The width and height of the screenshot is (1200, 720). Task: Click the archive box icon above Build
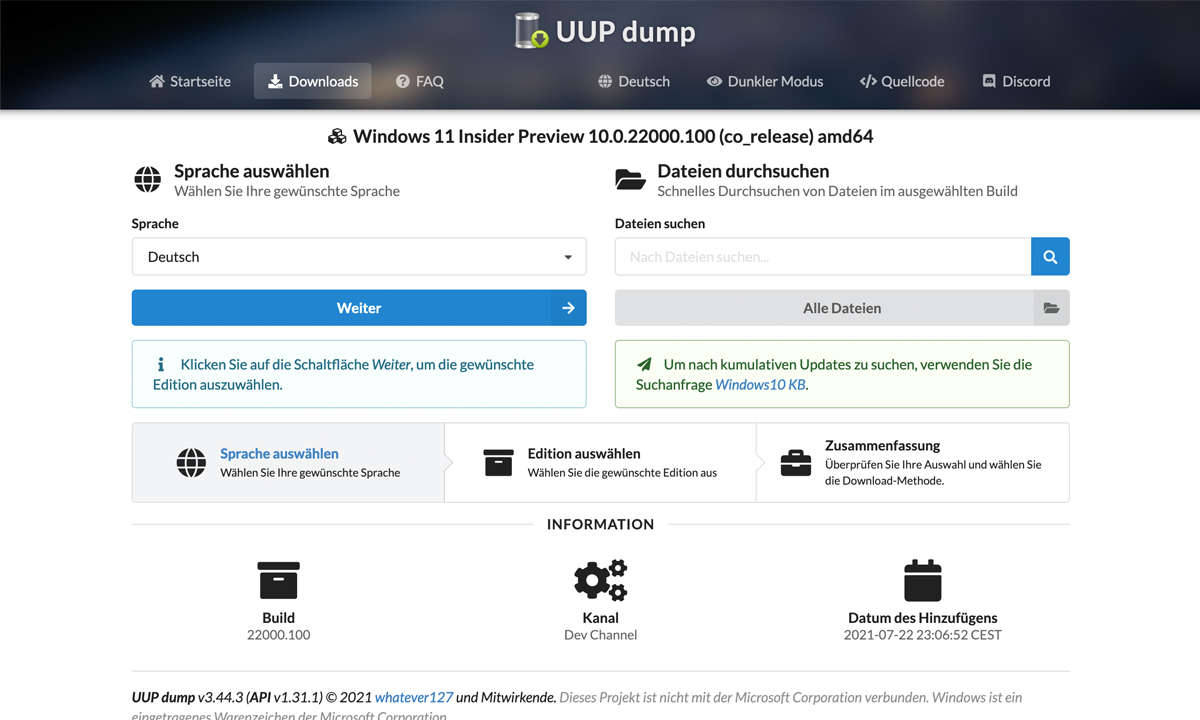click(x=278, y=580)
